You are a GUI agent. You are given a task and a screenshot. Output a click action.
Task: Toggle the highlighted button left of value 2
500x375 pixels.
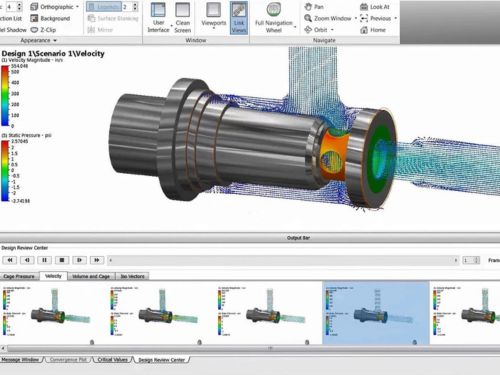click(104, 7)
